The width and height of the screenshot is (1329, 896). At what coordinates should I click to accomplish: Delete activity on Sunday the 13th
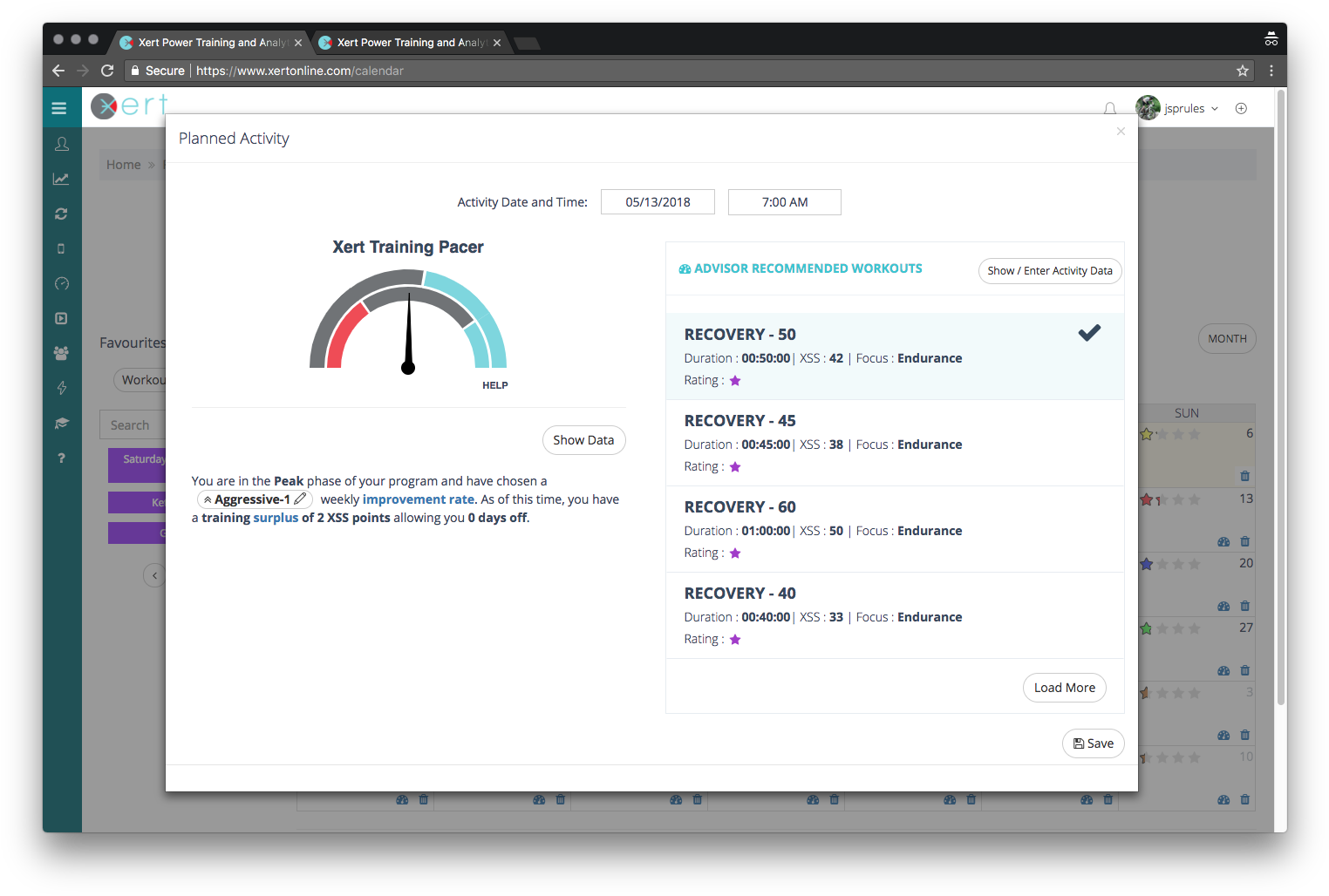point(1244,541)
